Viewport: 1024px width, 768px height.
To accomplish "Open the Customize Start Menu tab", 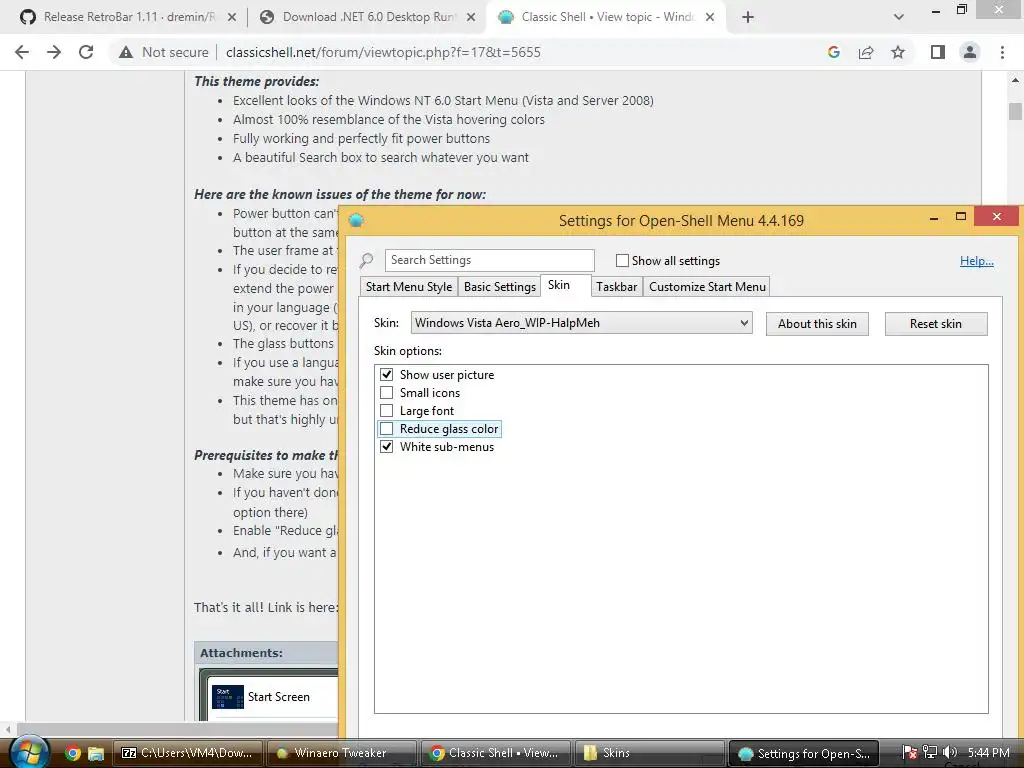I will (x=707, y=287).
